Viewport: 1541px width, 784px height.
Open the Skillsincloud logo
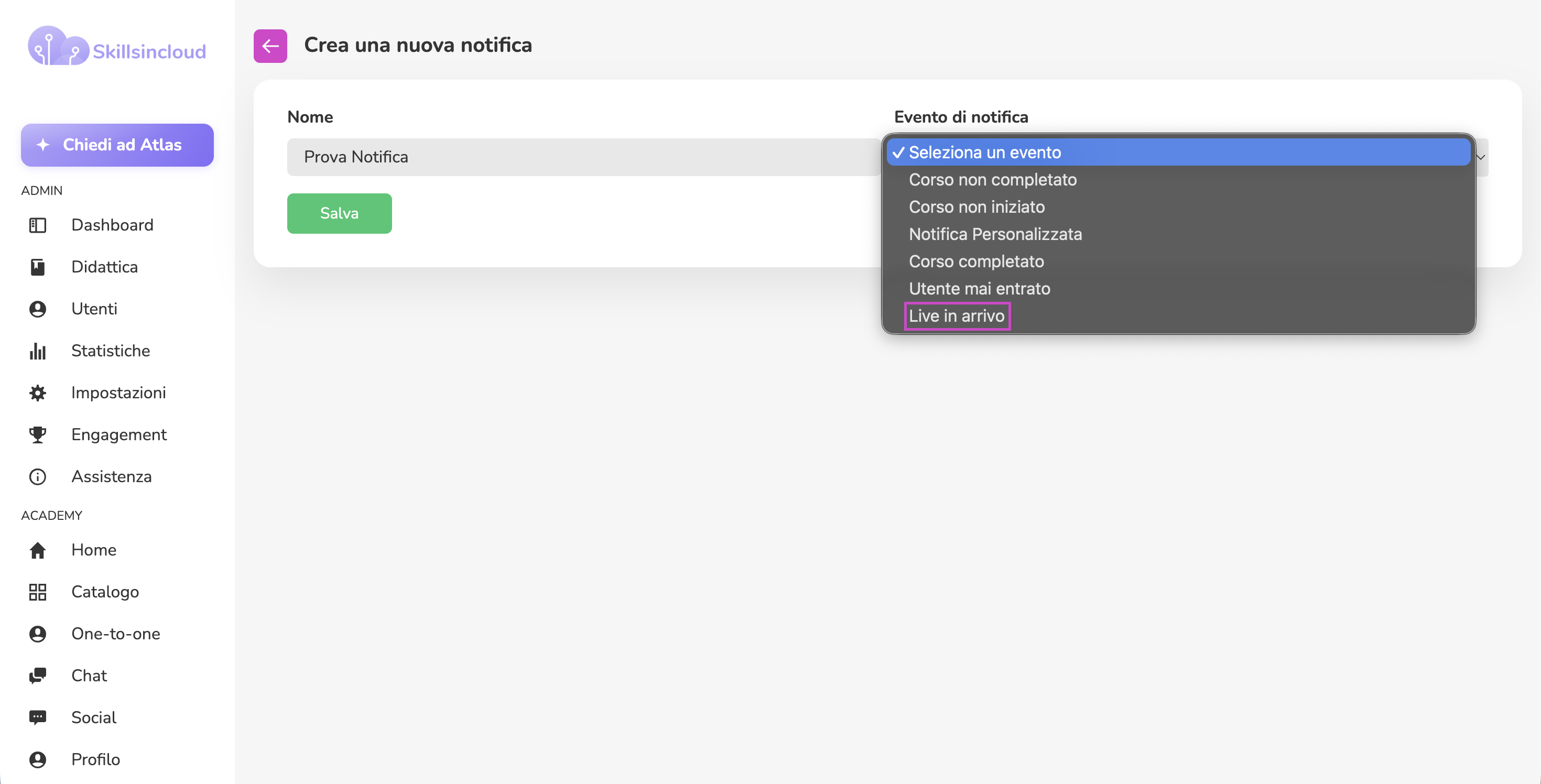(117, 47)
